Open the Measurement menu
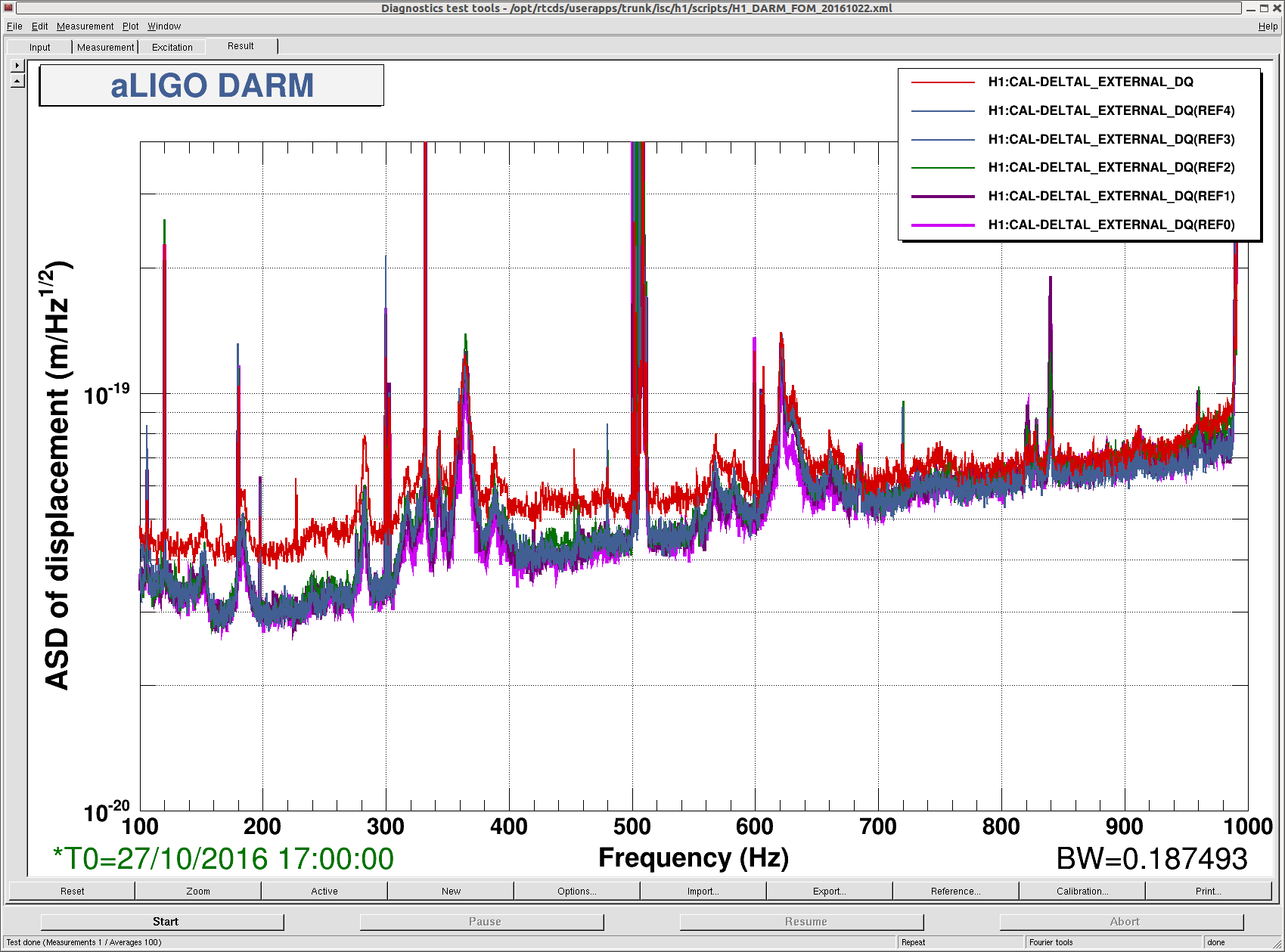This screenshot has height=952, width=1285. coord(85,26)
